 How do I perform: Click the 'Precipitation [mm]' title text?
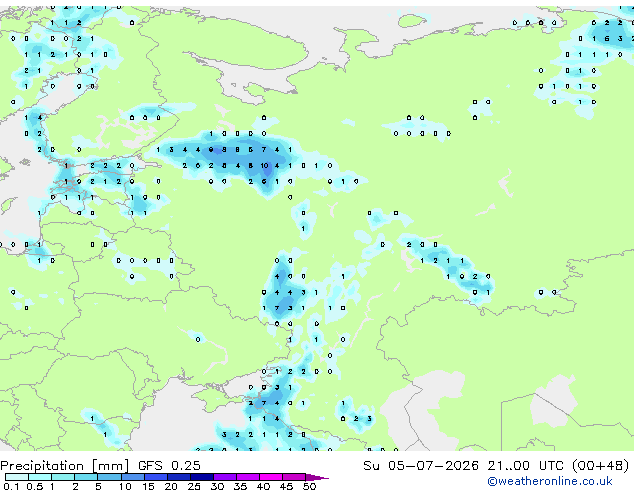pyautogui.click(x=65, y=466)
